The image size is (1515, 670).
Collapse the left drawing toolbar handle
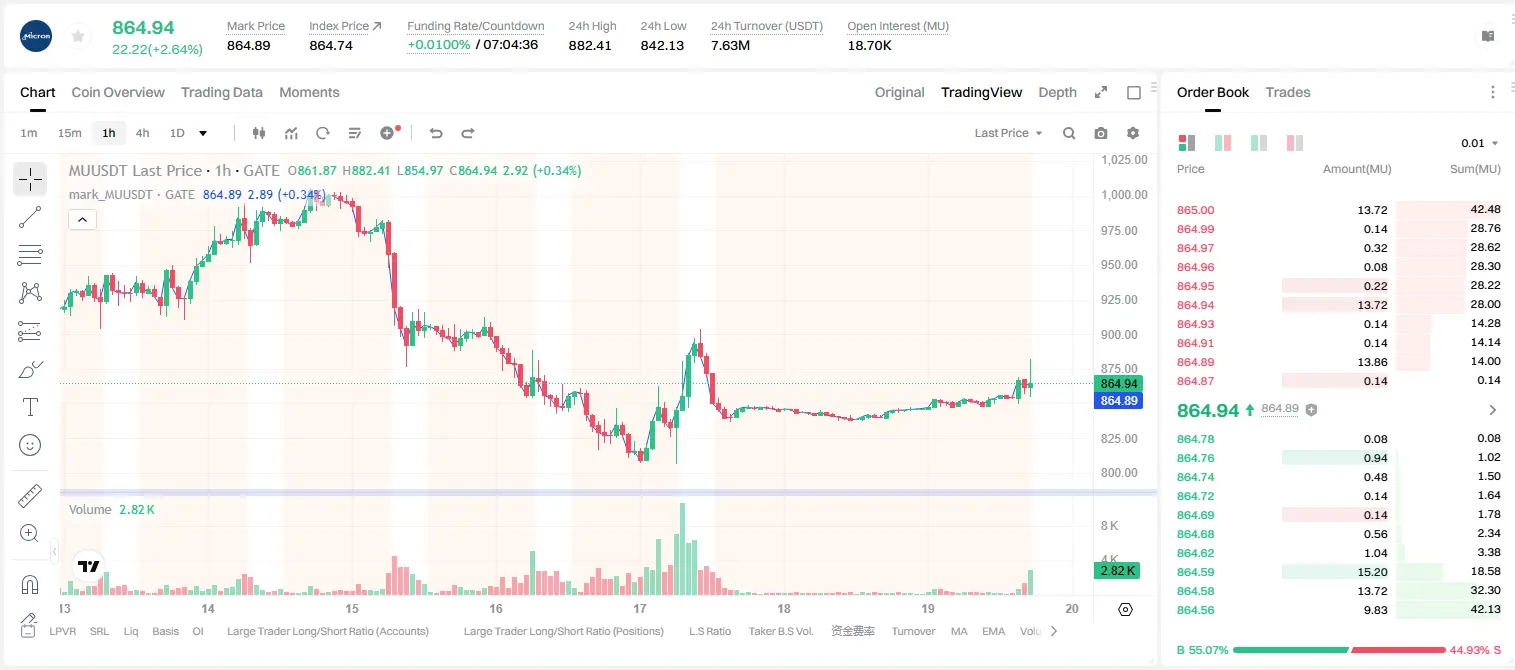coord(55,551)
